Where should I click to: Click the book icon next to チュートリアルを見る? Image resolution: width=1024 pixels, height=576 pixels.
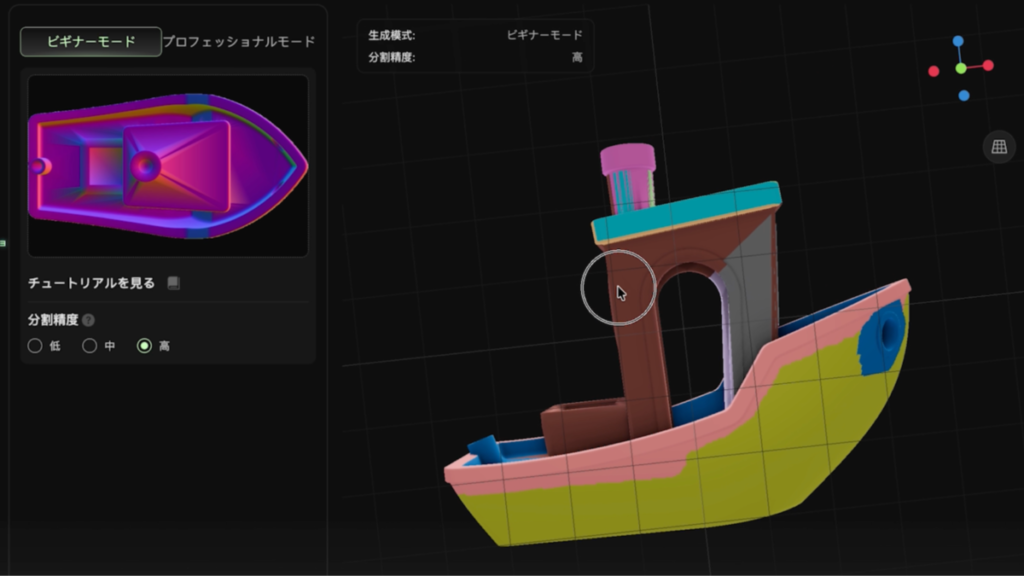(173, 284)
